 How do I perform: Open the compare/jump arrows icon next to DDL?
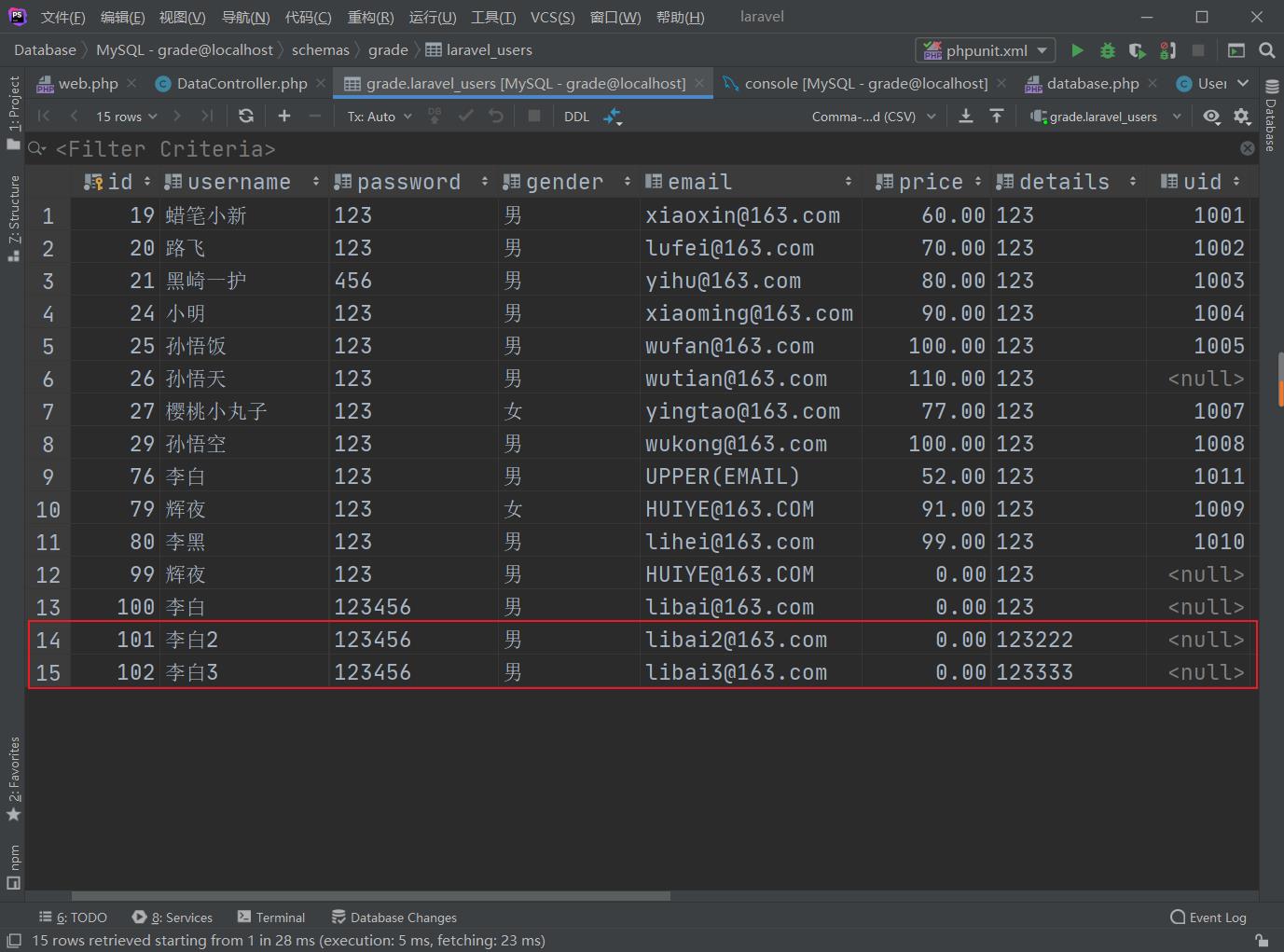tap(613, 116)
